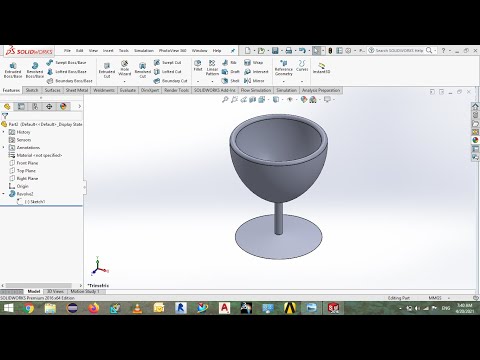Choose the Boundary Boss/Base tool

[70, 81]
